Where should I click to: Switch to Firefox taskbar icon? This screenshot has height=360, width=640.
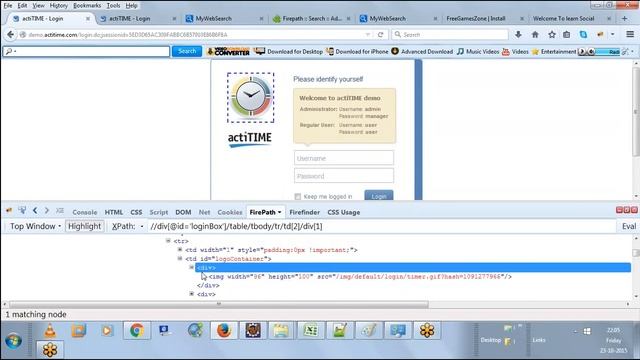pos(224,331)
